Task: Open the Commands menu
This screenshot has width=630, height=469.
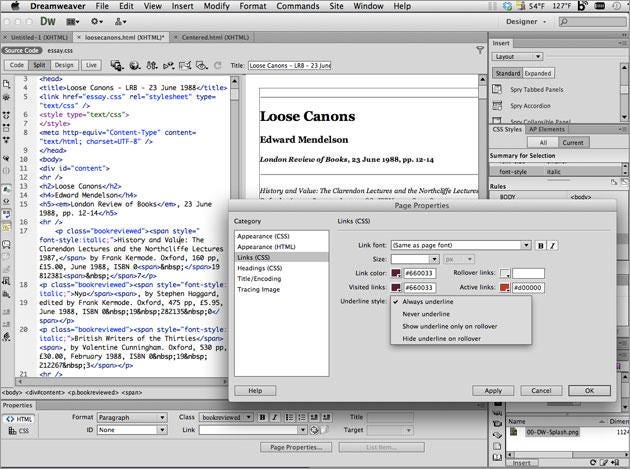Action: (x=298, y=6)
